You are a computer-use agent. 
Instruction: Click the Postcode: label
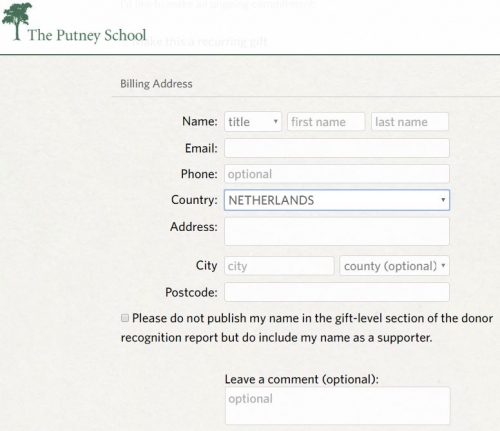tap(191, 292)
